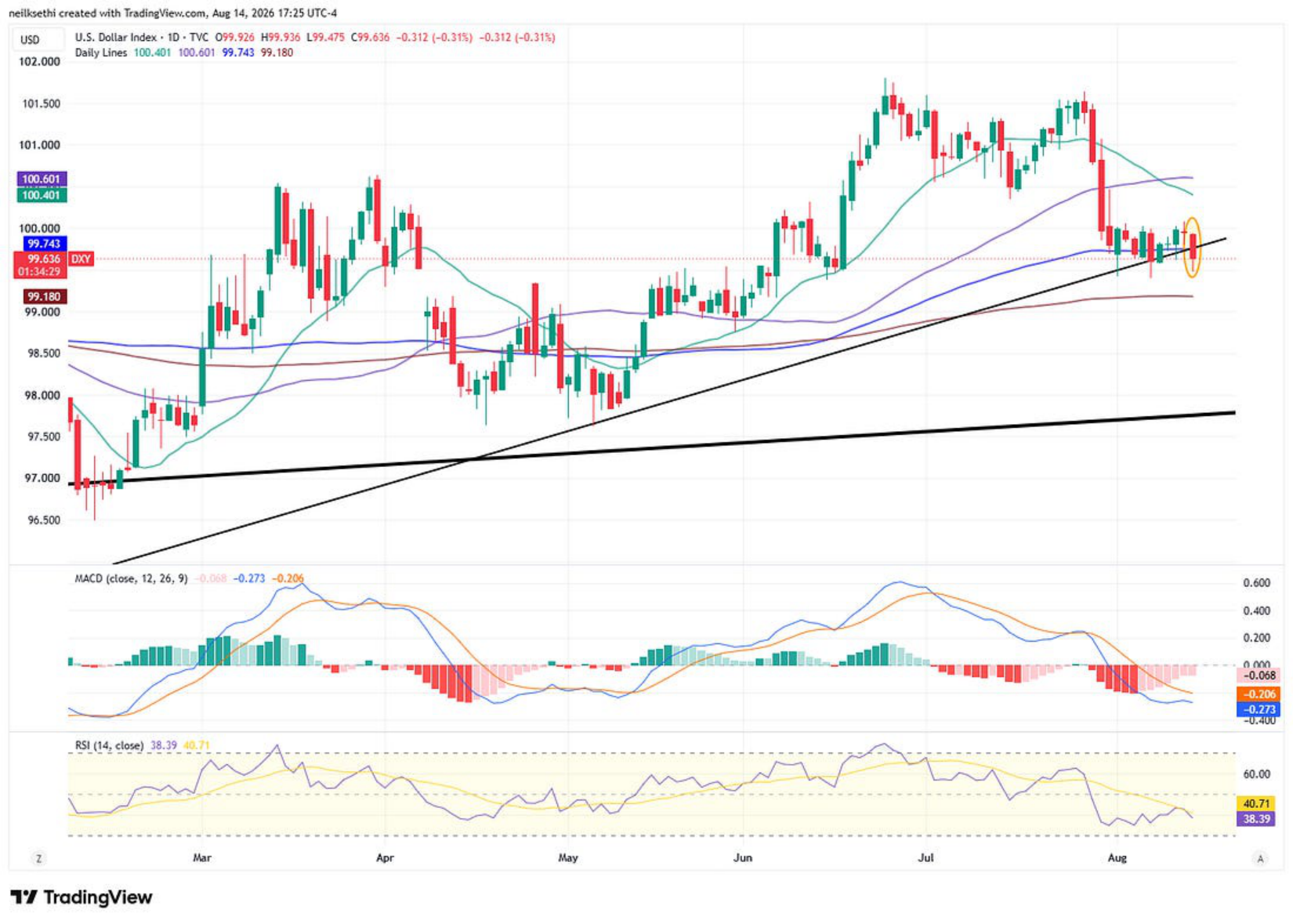The height and width of the screenshot is (924, 1293).
Task: Click the May label on time axis
Action: (x=568, y=858)
